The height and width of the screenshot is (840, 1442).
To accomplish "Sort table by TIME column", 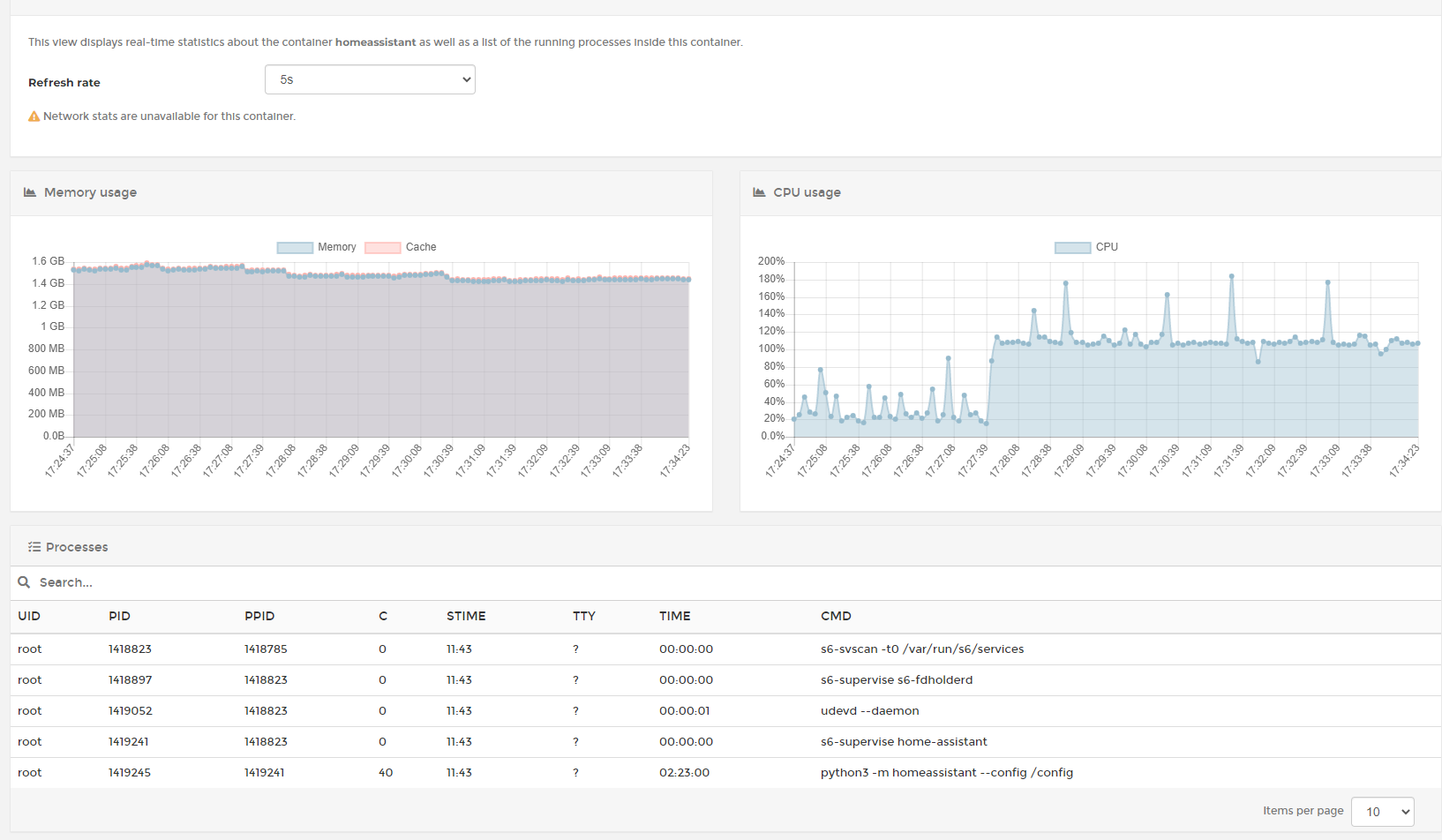I will (674, 616).
